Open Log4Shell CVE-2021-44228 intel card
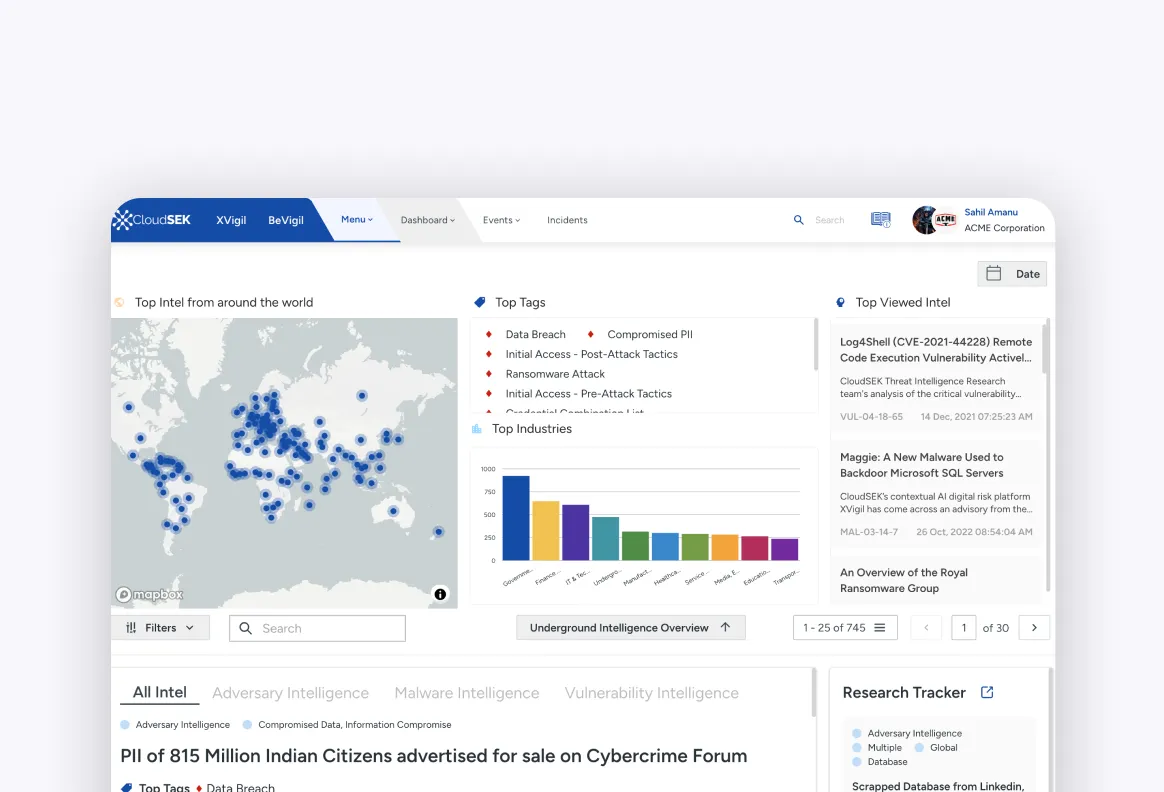This screenshot has width=1164, height=792. pos(936,379)
